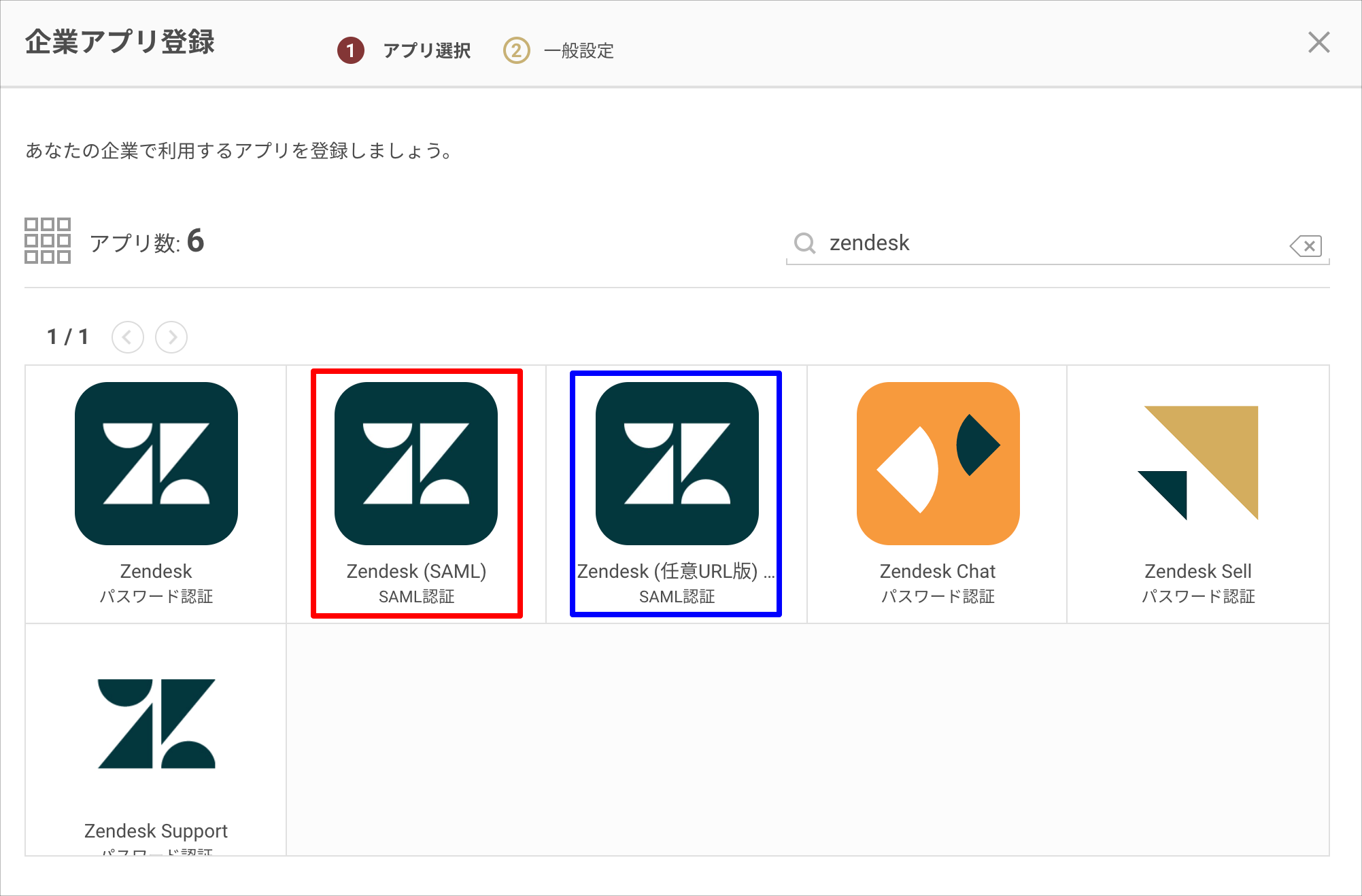Close the 企業アプリ登録 dialog
The height and width of the screenshot is (896, 1362).
tap(1319, 42)
